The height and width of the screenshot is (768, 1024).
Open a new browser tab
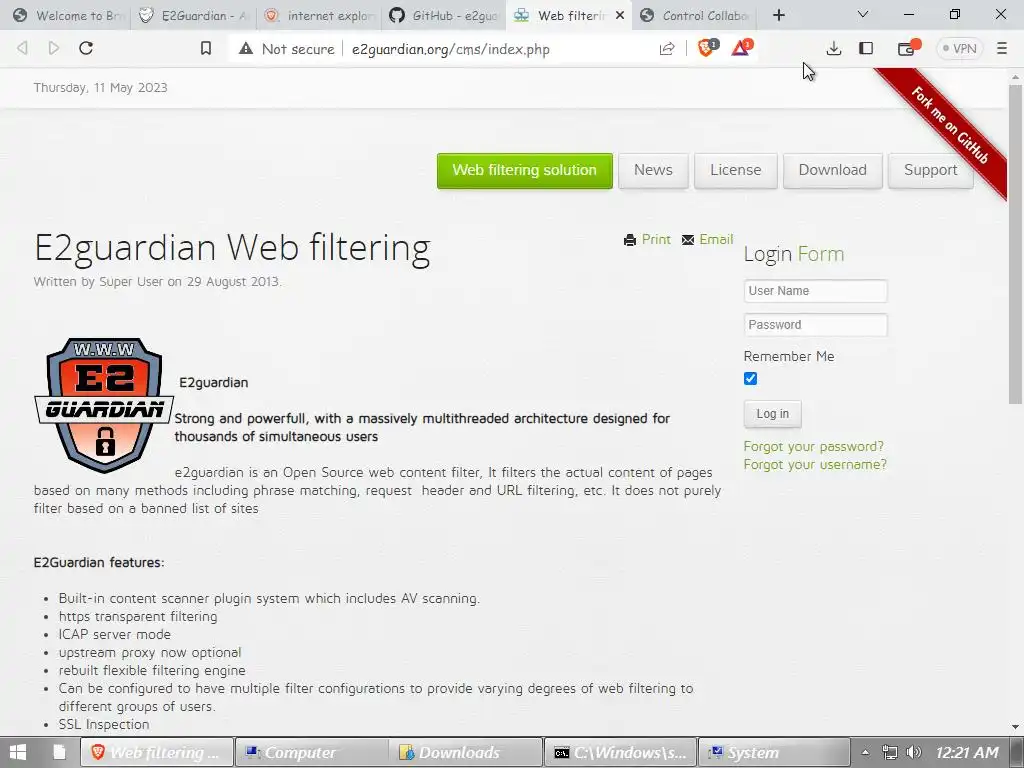(x=778, y=15)
